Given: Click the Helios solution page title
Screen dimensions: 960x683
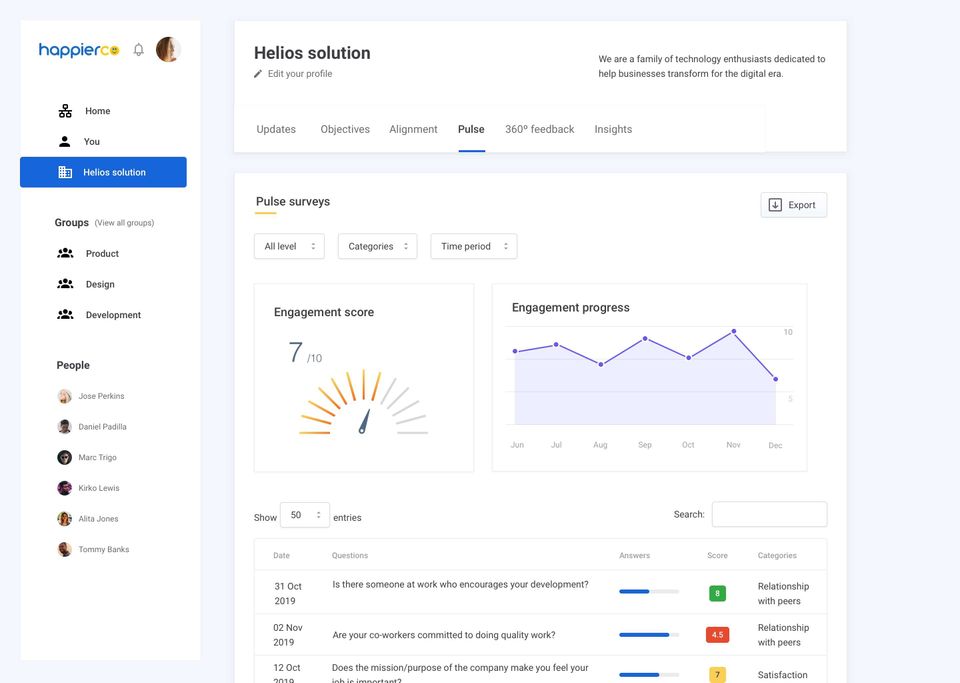Looking at the screenshot, I should pyautogui.click(x=312, y=53).
